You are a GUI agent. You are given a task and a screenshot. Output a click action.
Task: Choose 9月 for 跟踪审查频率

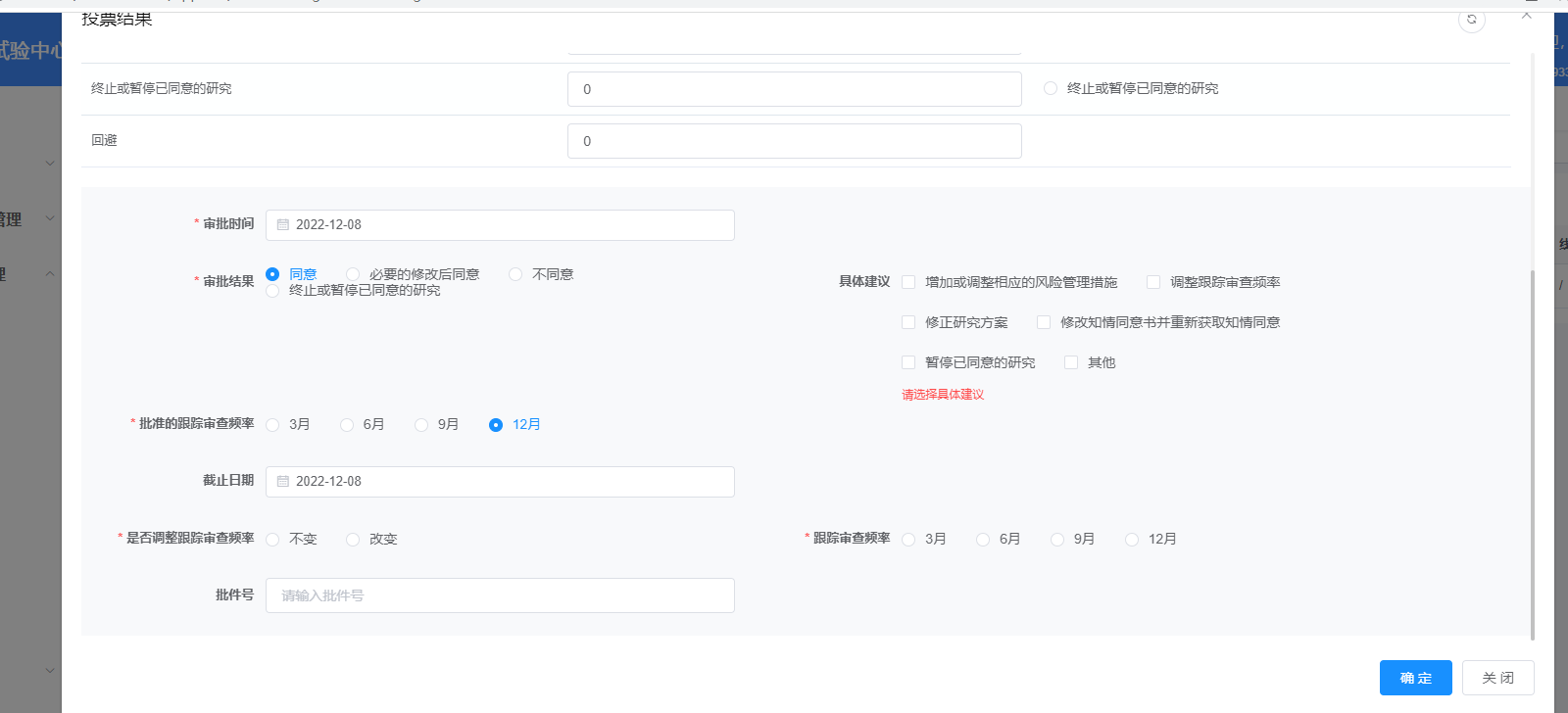[1057, 540]
